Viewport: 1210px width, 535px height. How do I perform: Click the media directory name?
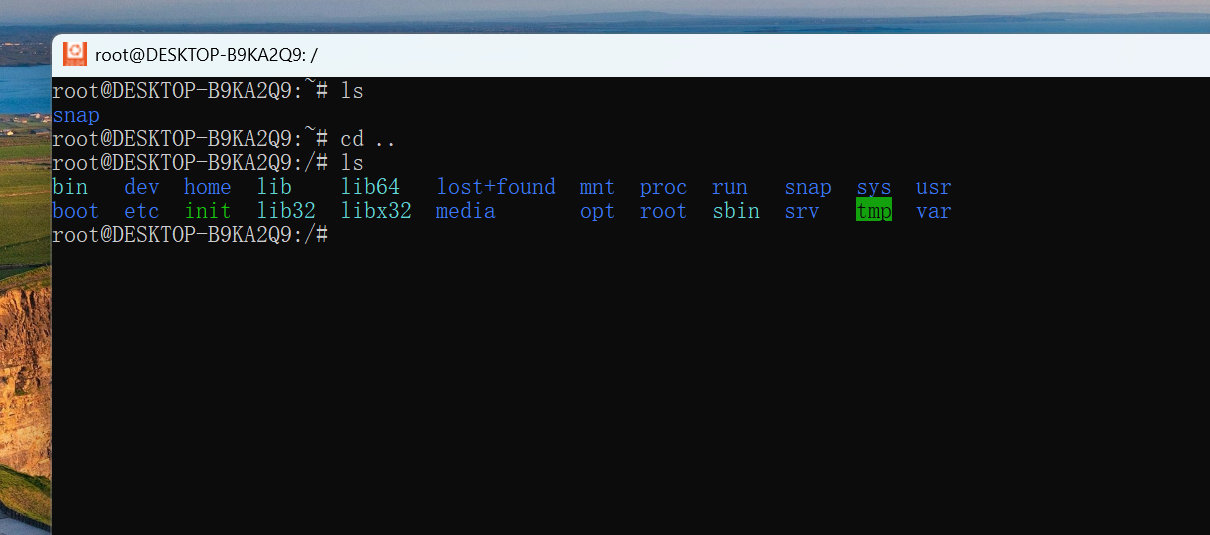[x=466, y=211]
